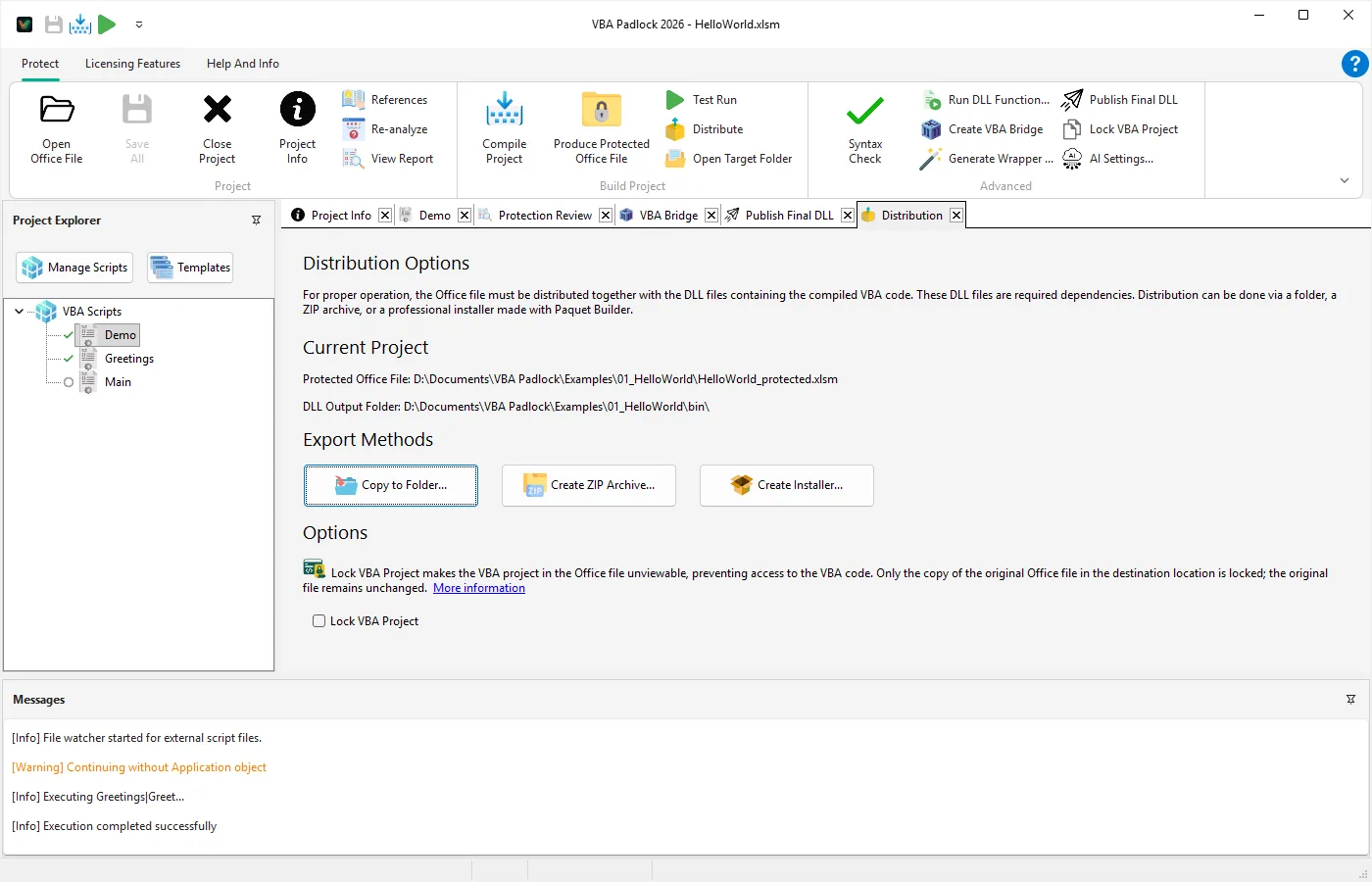Click Publish Final DLL in the ribbon

click(x=1120, y=100)
